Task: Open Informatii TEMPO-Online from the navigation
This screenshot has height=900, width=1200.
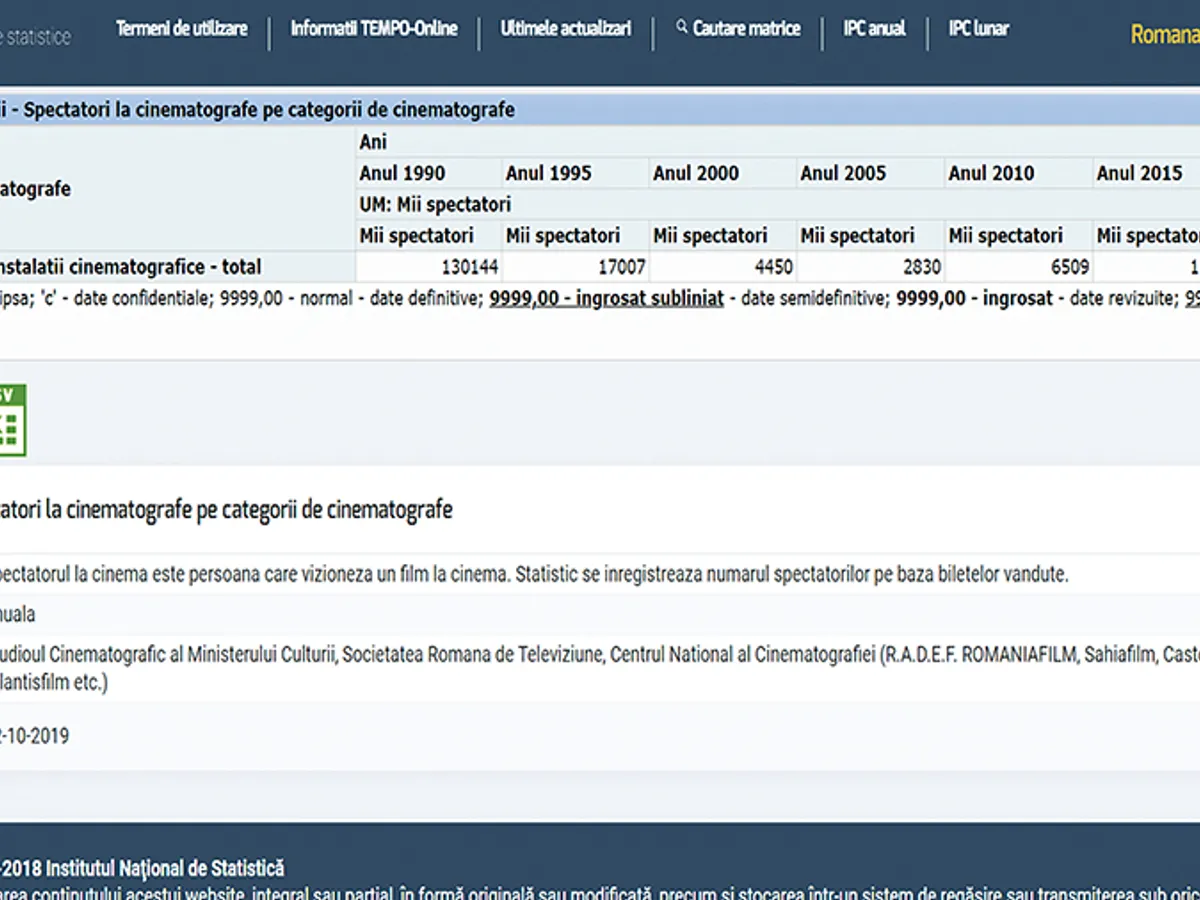Action: (374, 29)
